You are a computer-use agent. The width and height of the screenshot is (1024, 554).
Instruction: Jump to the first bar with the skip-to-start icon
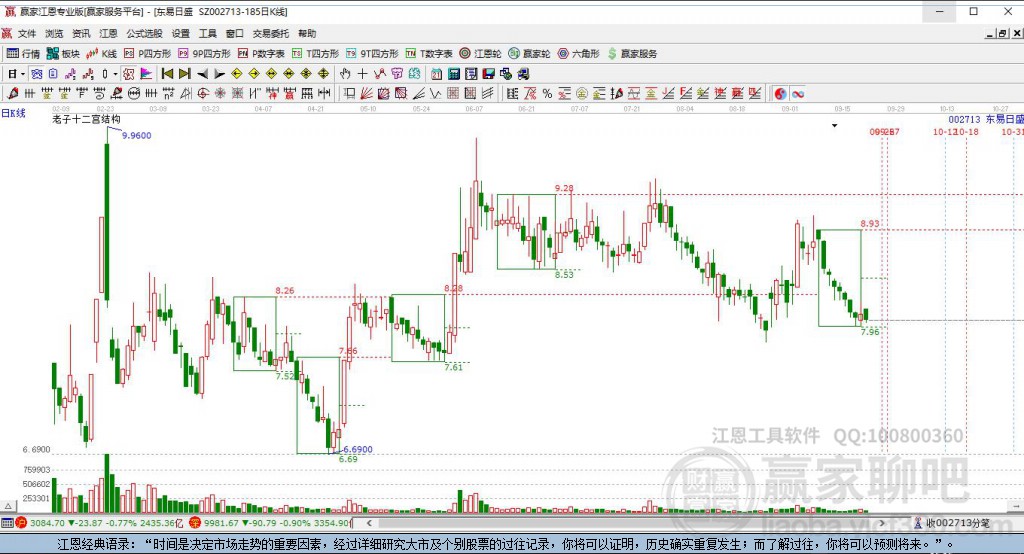click(168, 74)
